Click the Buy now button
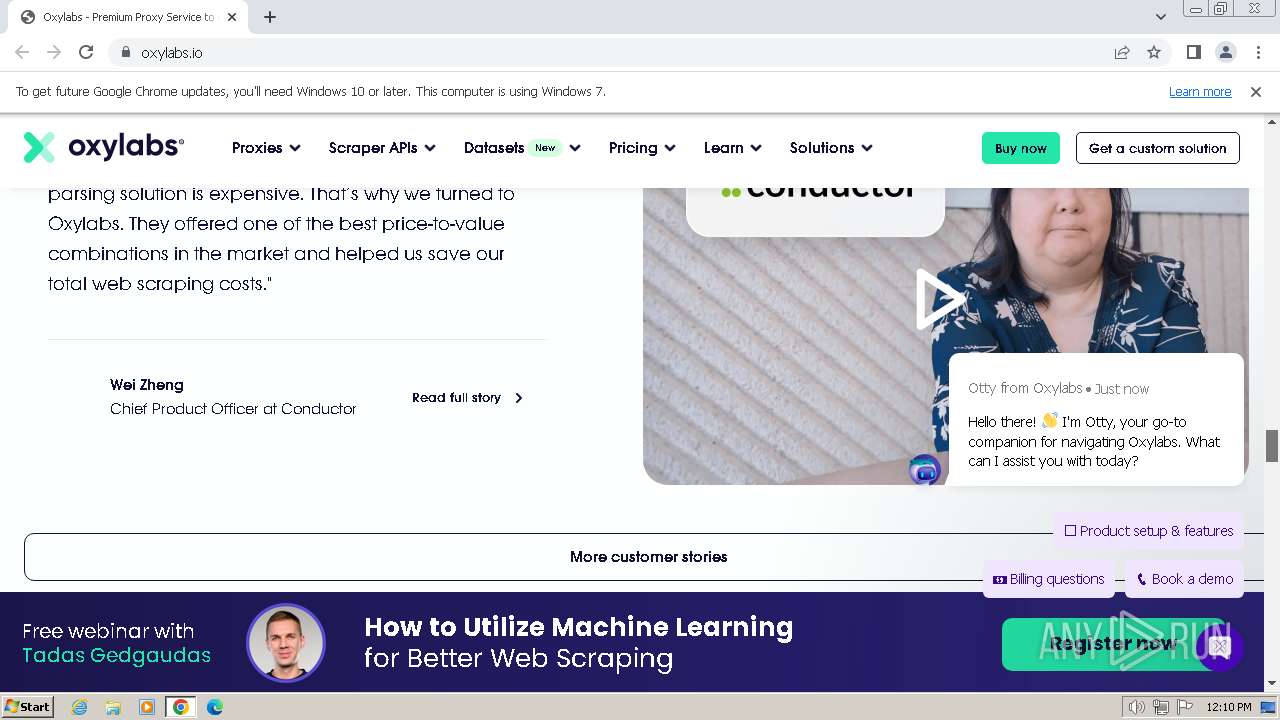 pyautogui.click(x=1021, y=148)
